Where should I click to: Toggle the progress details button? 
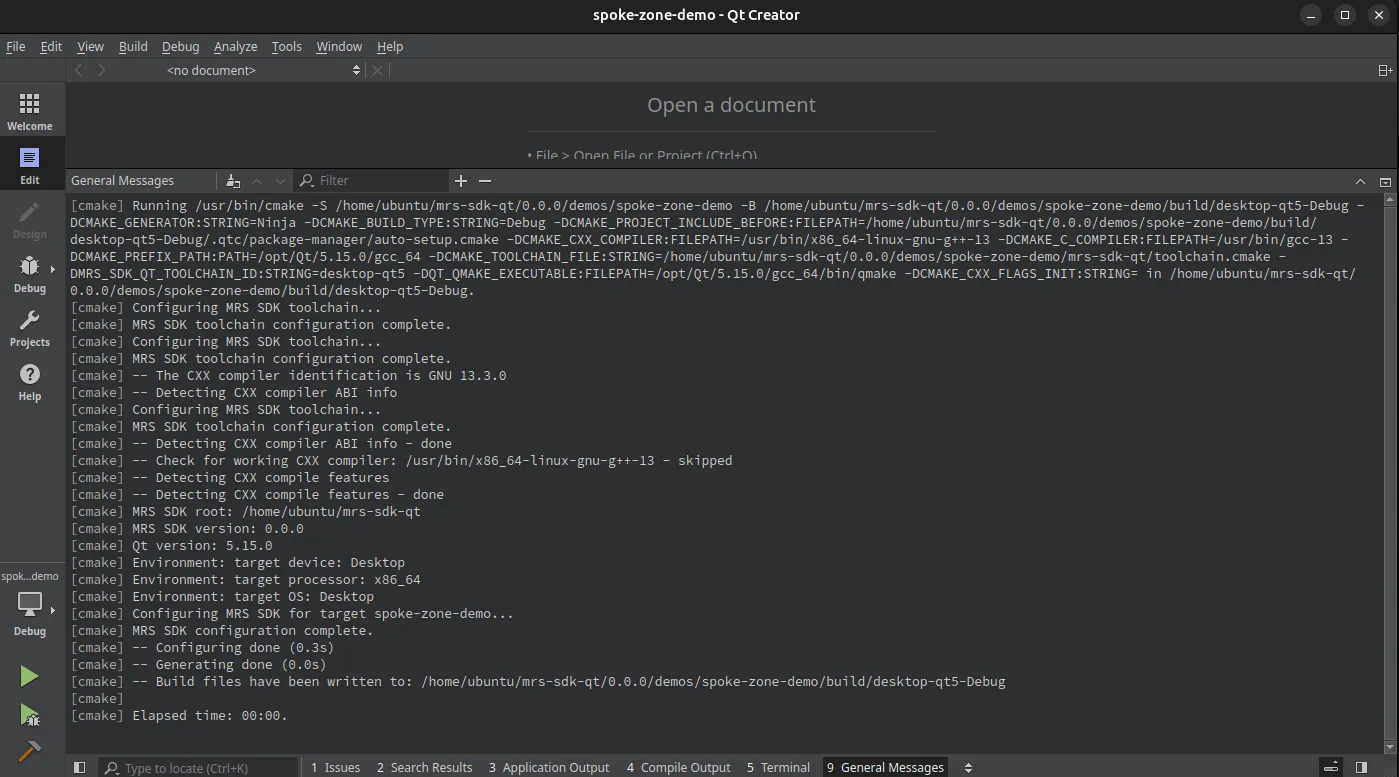(1331, 768)
